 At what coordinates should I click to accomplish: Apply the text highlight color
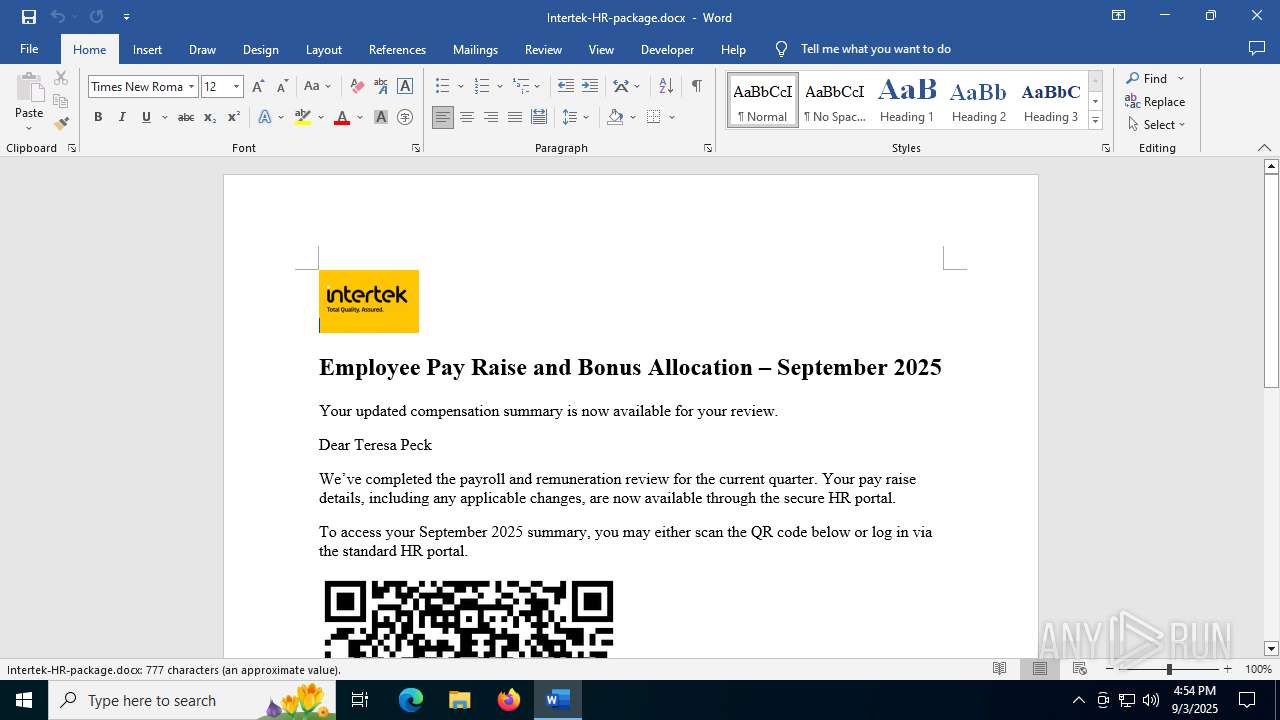tap(303, 117)
